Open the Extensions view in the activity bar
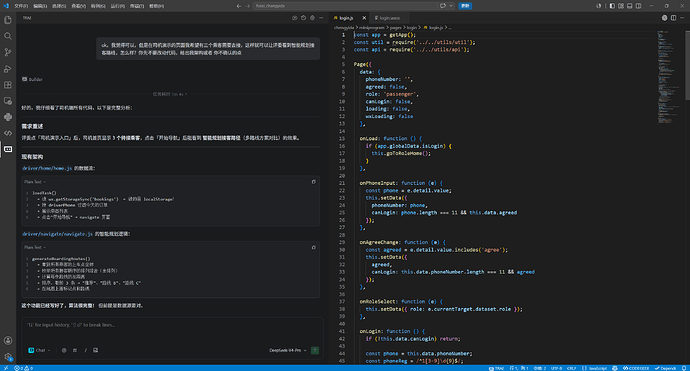The height and width of the screenshot is (371, 690). [x=8, y=85]
